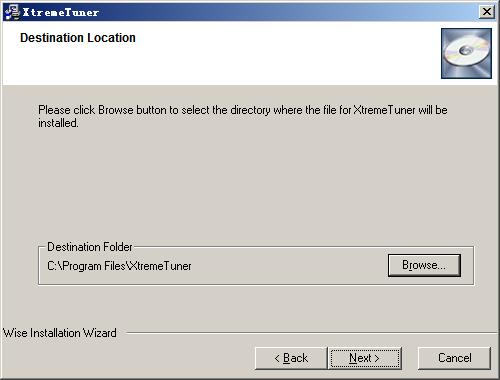Proceed with the Next button
500x380 pixels.
click(365, 358)
